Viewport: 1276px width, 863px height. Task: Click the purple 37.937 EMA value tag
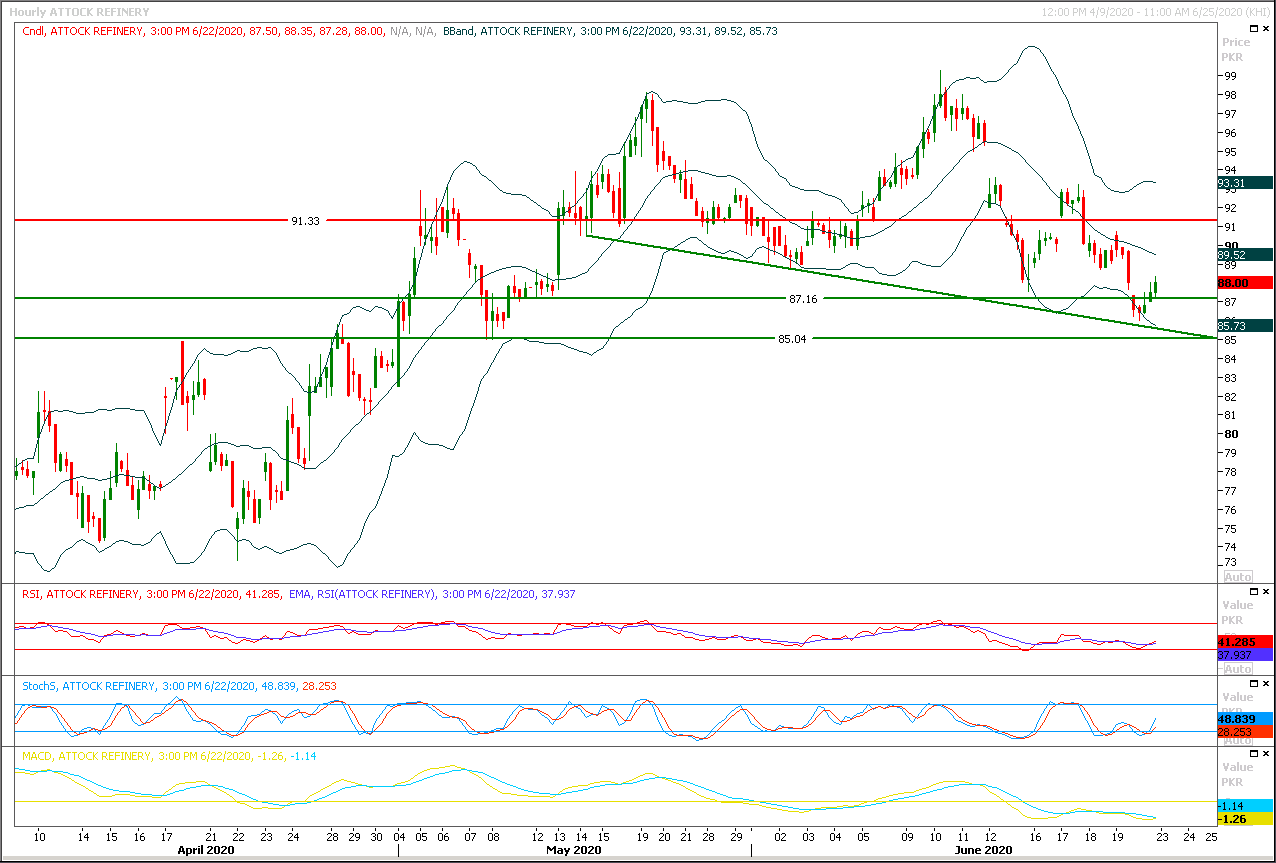coord(1245,655)
